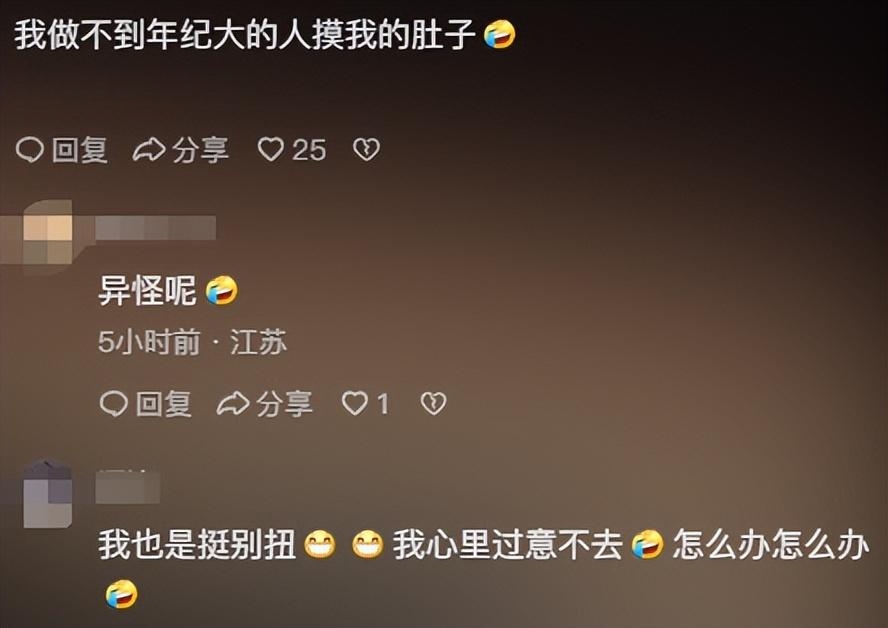The image size is (888, 628).
Task: Click the comment 我也是挺别扭 我心里过意不去
Action: 484,568
